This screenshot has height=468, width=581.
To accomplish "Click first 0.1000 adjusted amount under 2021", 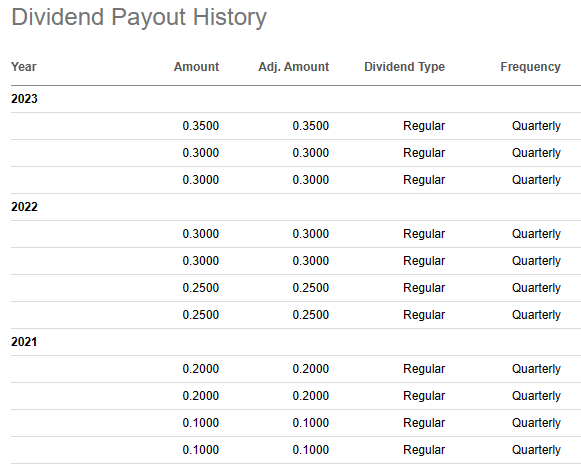I will [311, 423].
